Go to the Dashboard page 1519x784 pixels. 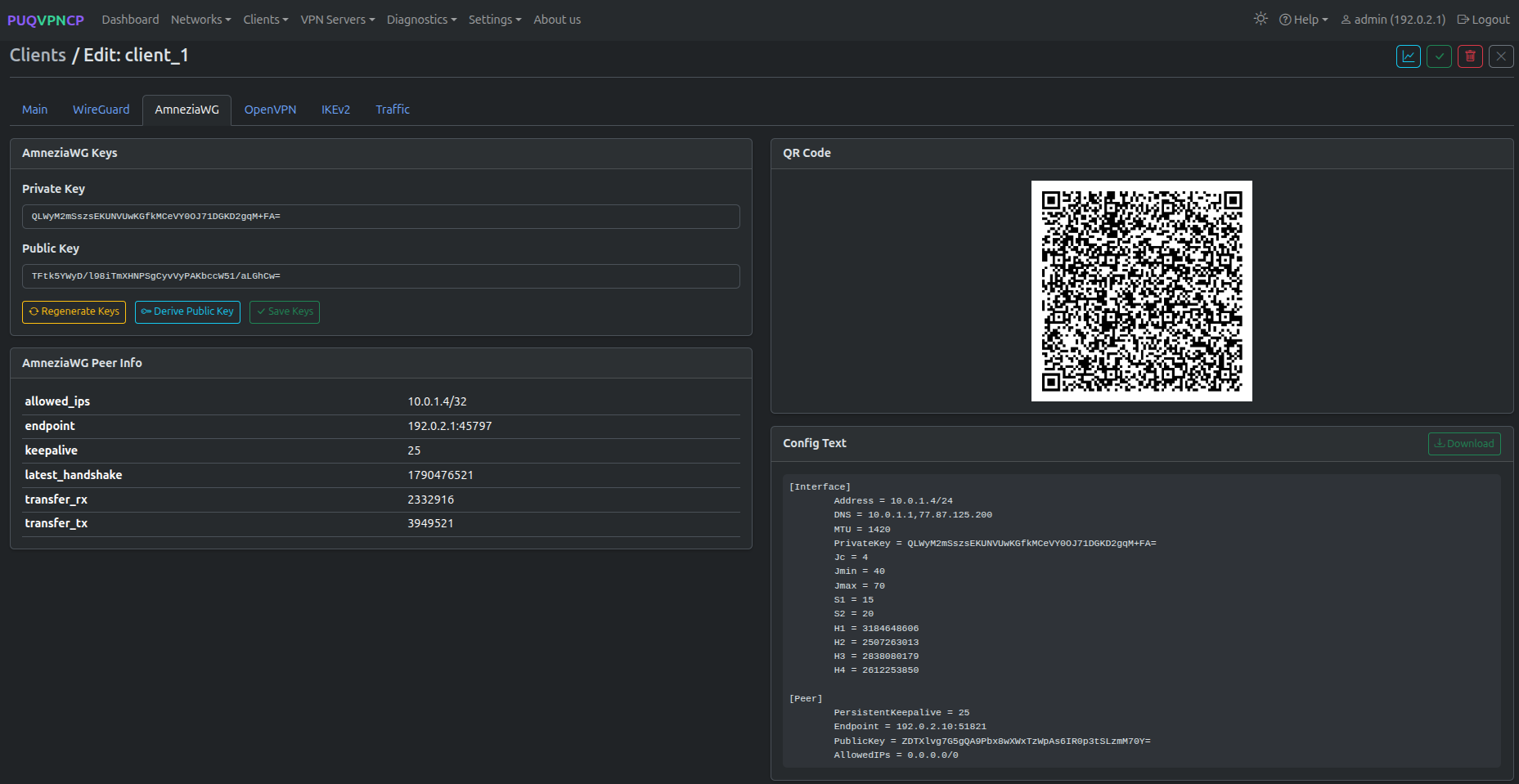[130, 20]
